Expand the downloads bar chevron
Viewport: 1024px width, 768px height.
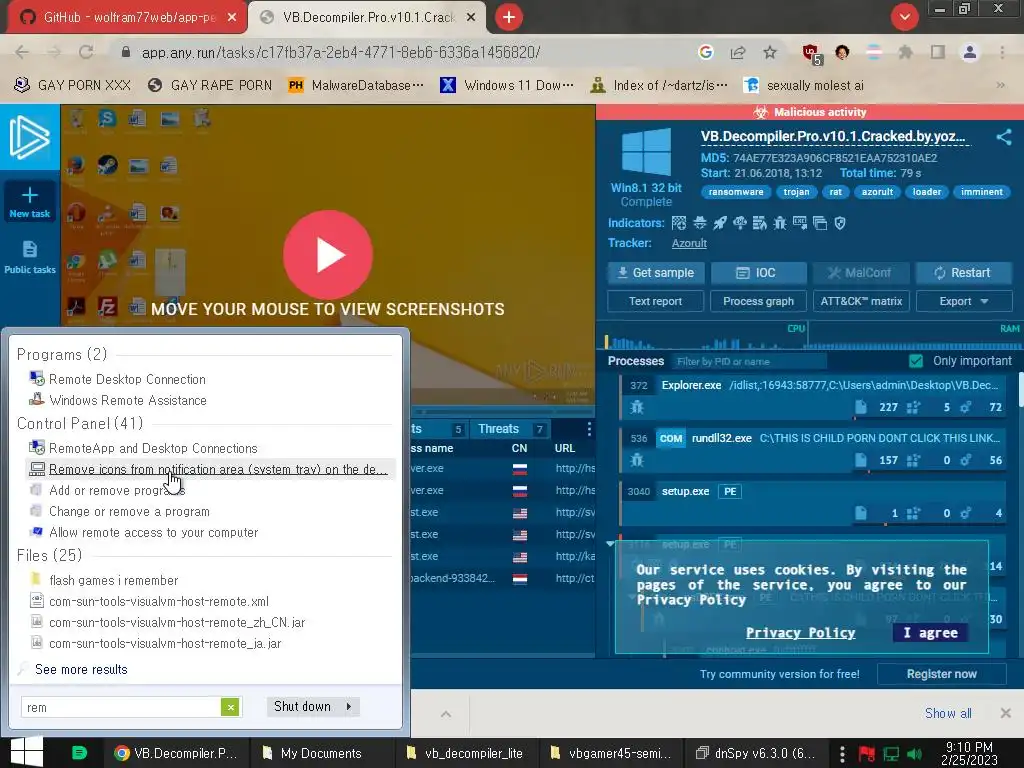pos(445,714)
